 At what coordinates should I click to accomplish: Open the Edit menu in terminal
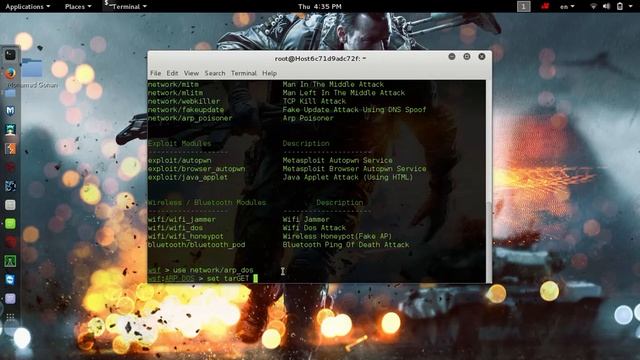[172, 73]
